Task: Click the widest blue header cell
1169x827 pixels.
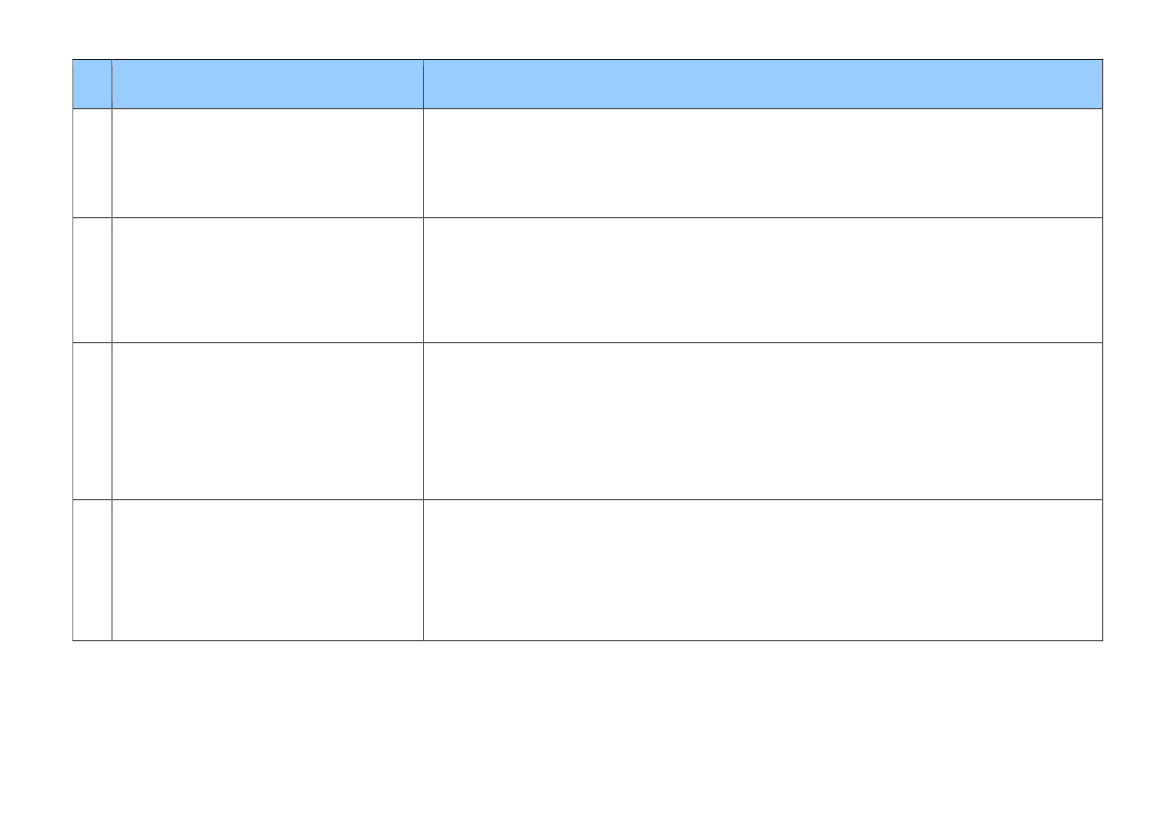Action: [763, 84]
